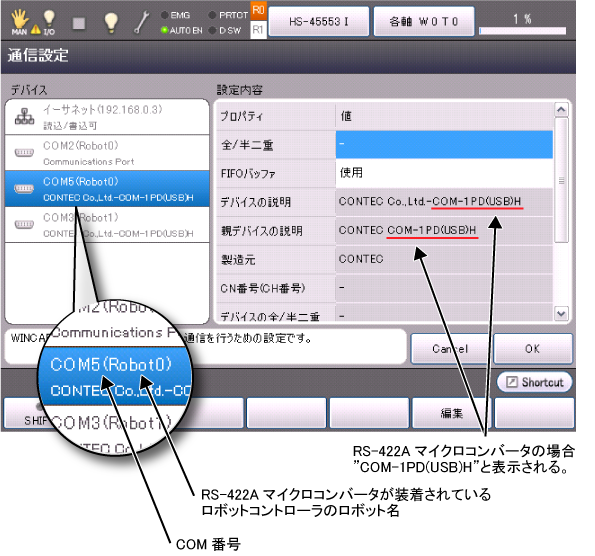Image resolution: width=595 pixels, height=556 pixels.
Task: Toggle the AUTO EN indicator
Action: [182, 30]
